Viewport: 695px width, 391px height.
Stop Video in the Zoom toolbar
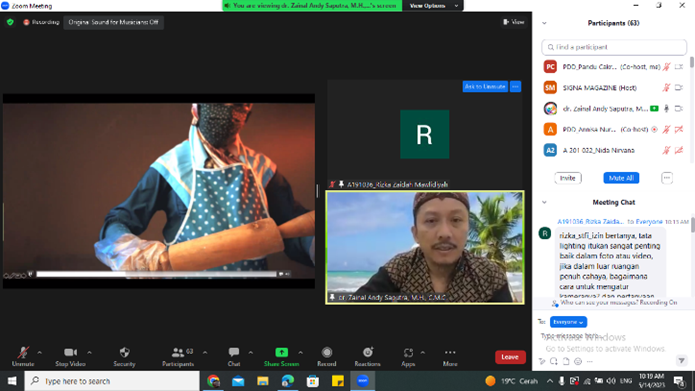(x=70, y=356)
